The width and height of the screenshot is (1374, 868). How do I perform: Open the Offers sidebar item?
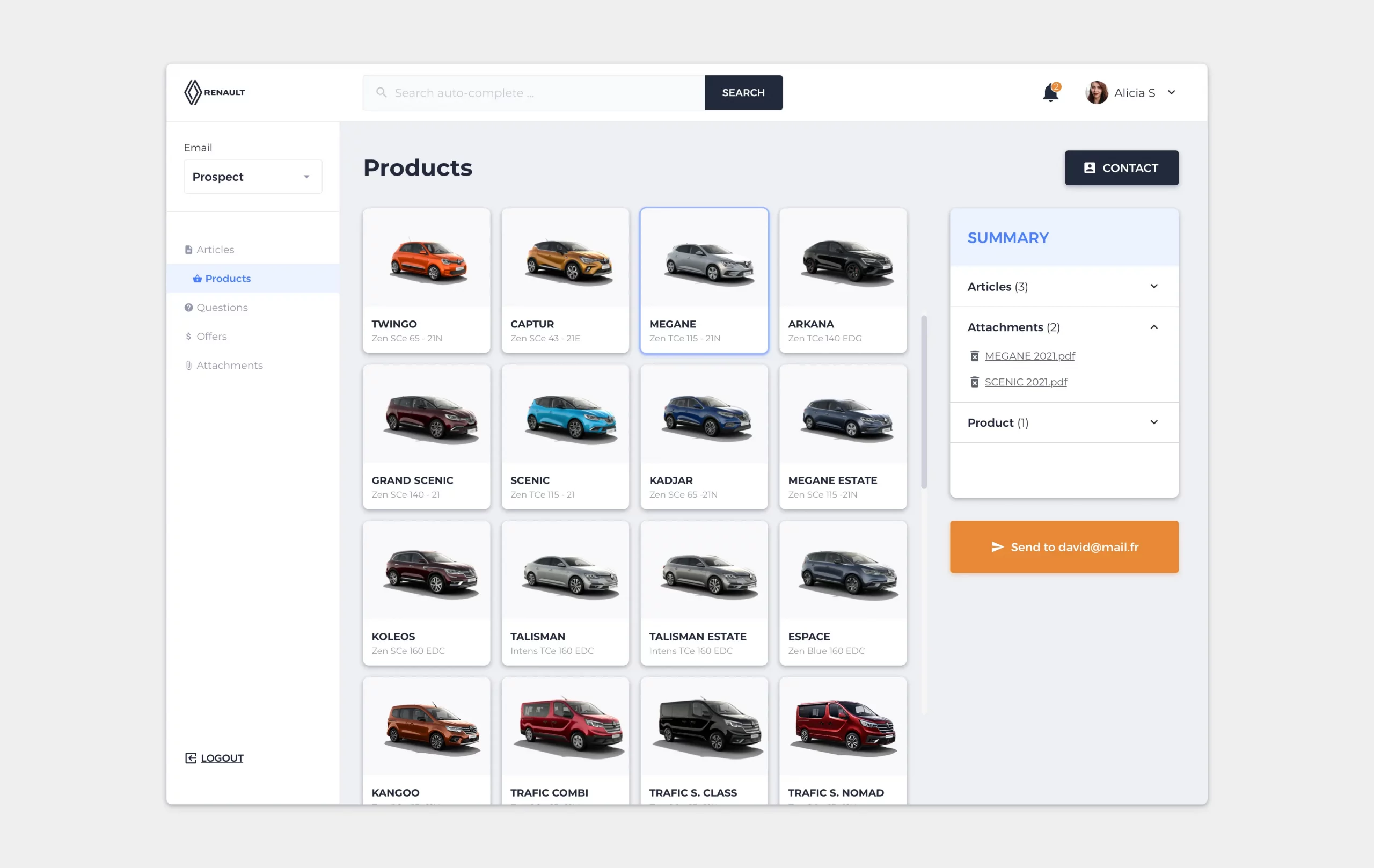(211, 336)
